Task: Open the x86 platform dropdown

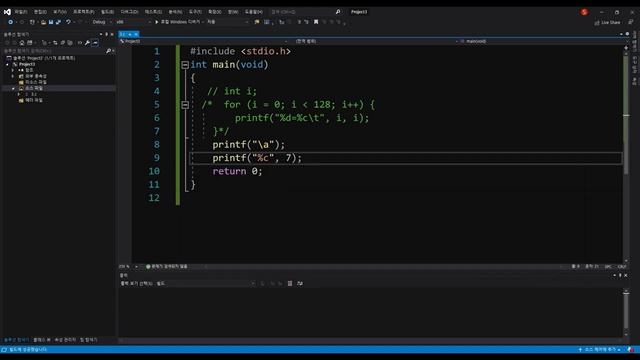Action: [133, 22]
